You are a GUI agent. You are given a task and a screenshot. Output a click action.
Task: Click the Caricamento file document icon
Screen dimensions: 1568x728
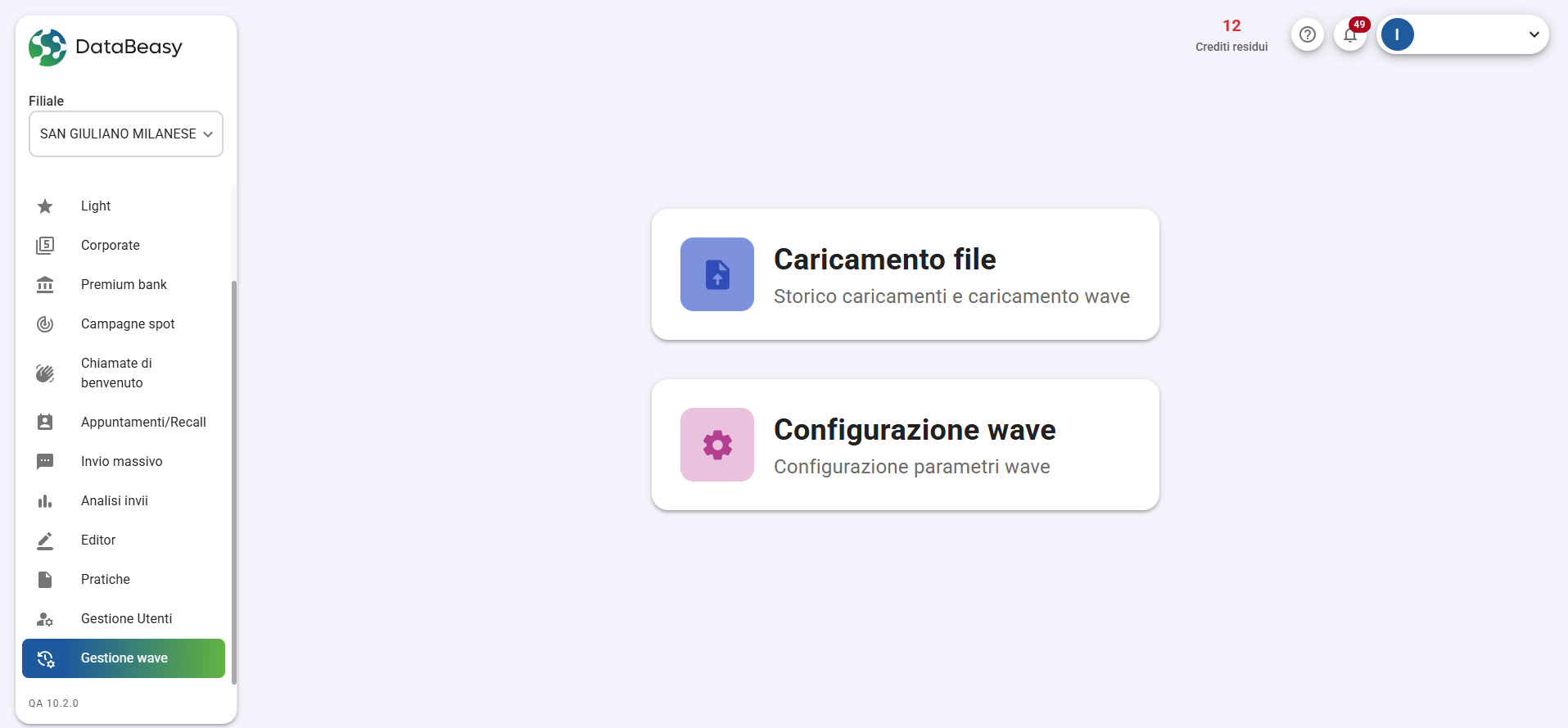click(717, 274)
